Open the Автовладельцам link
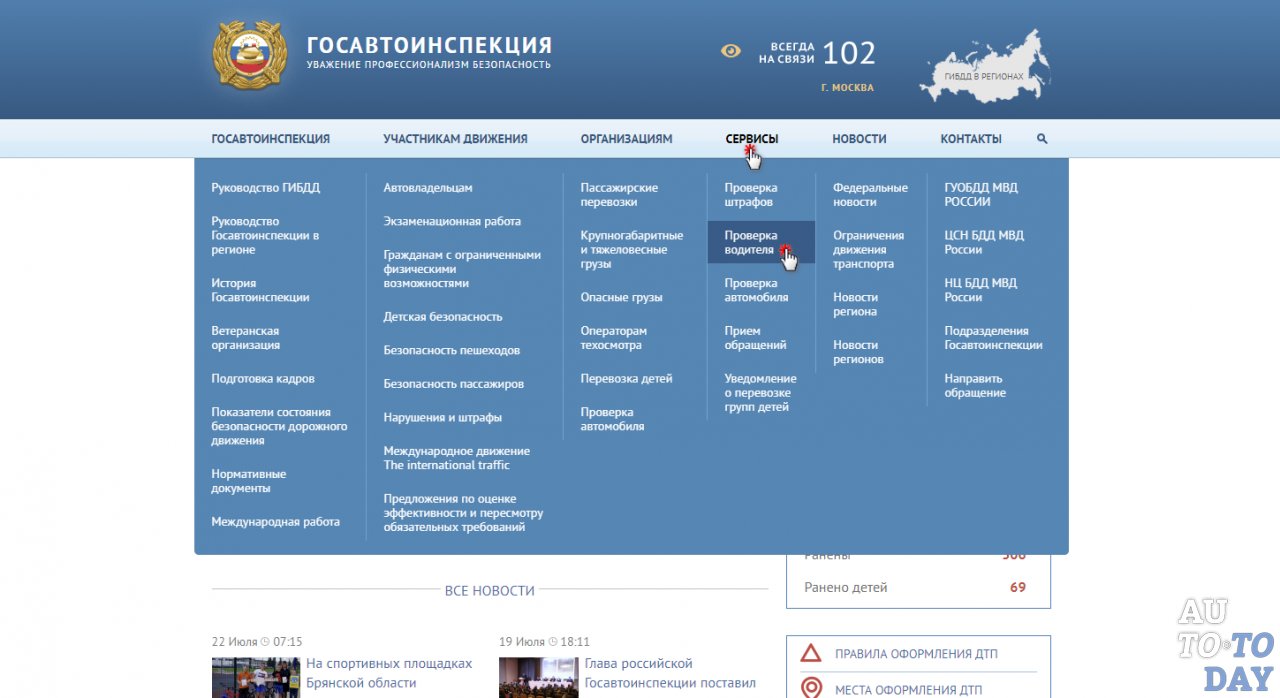The height and width of the screenshot is (698, 1280). (428, 188)
